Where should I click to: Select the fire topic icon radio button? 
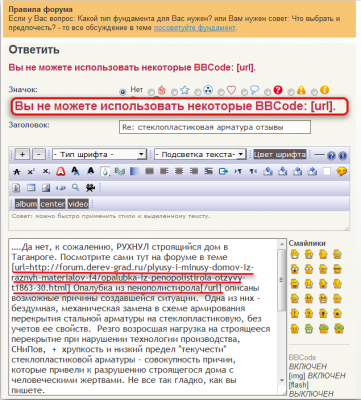click(x=151, y=91)
